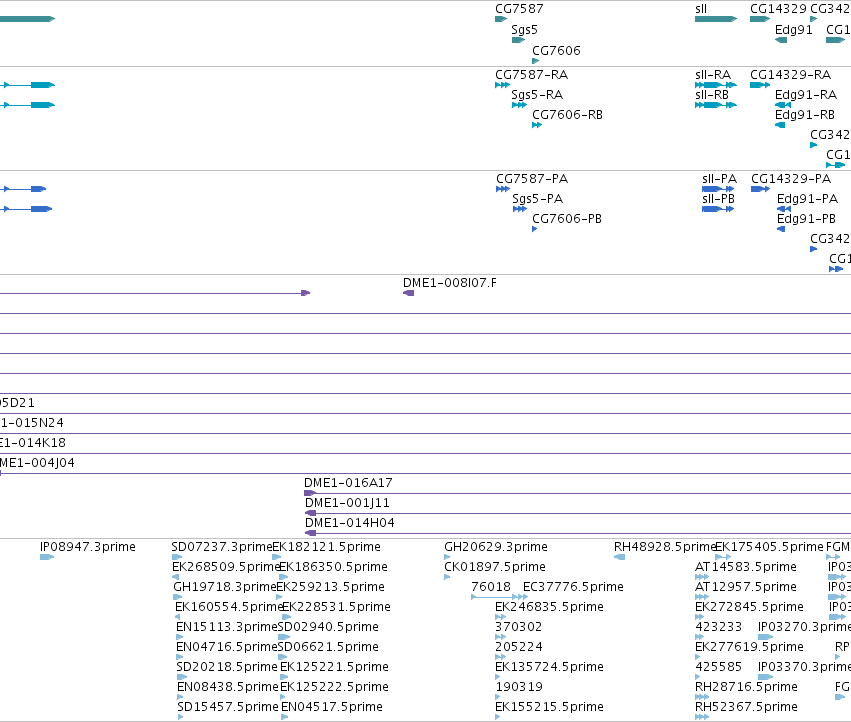851x722 pixels.
Task: Open EST EC37776.5prime label
Action: coord(573,587)
